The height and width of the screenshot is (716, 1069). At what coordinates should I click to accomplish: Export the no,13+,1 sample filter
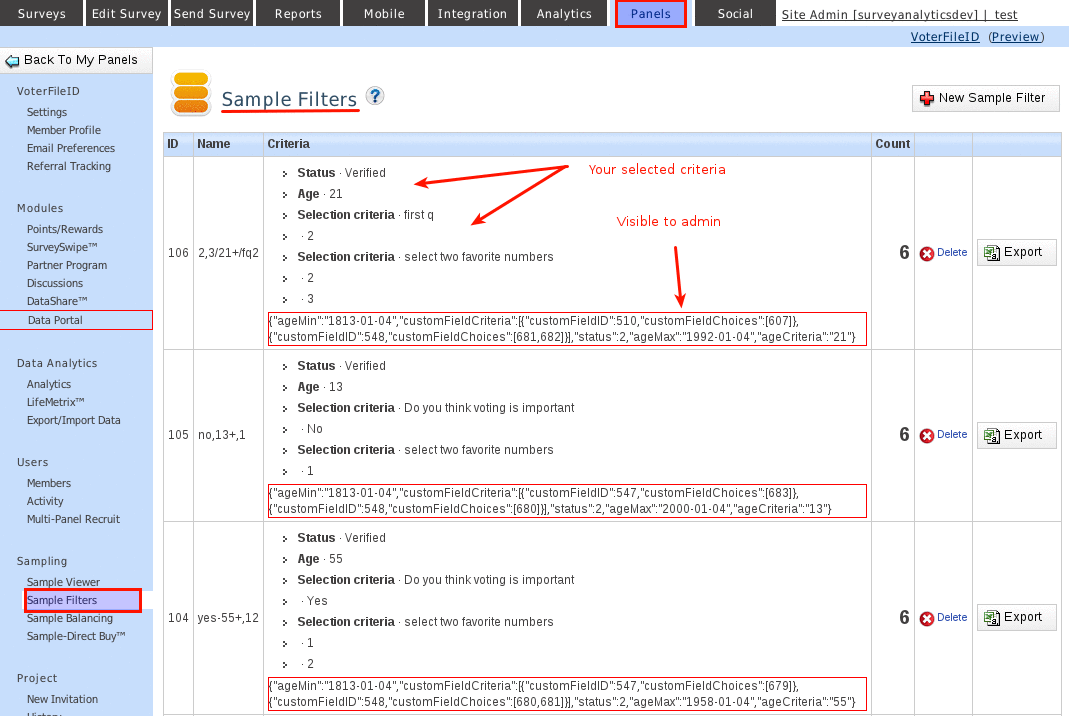coord(1014,435)
